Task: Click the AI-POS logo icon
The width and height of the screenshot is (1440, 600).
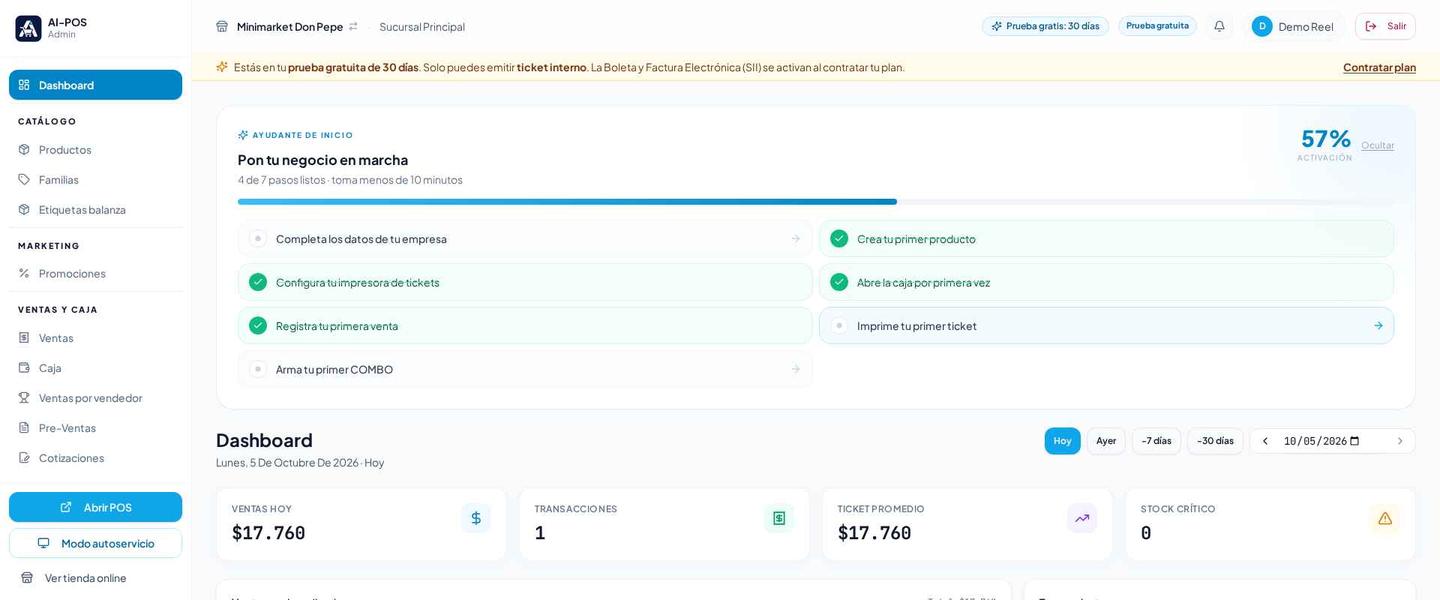Action: [28, 28]
